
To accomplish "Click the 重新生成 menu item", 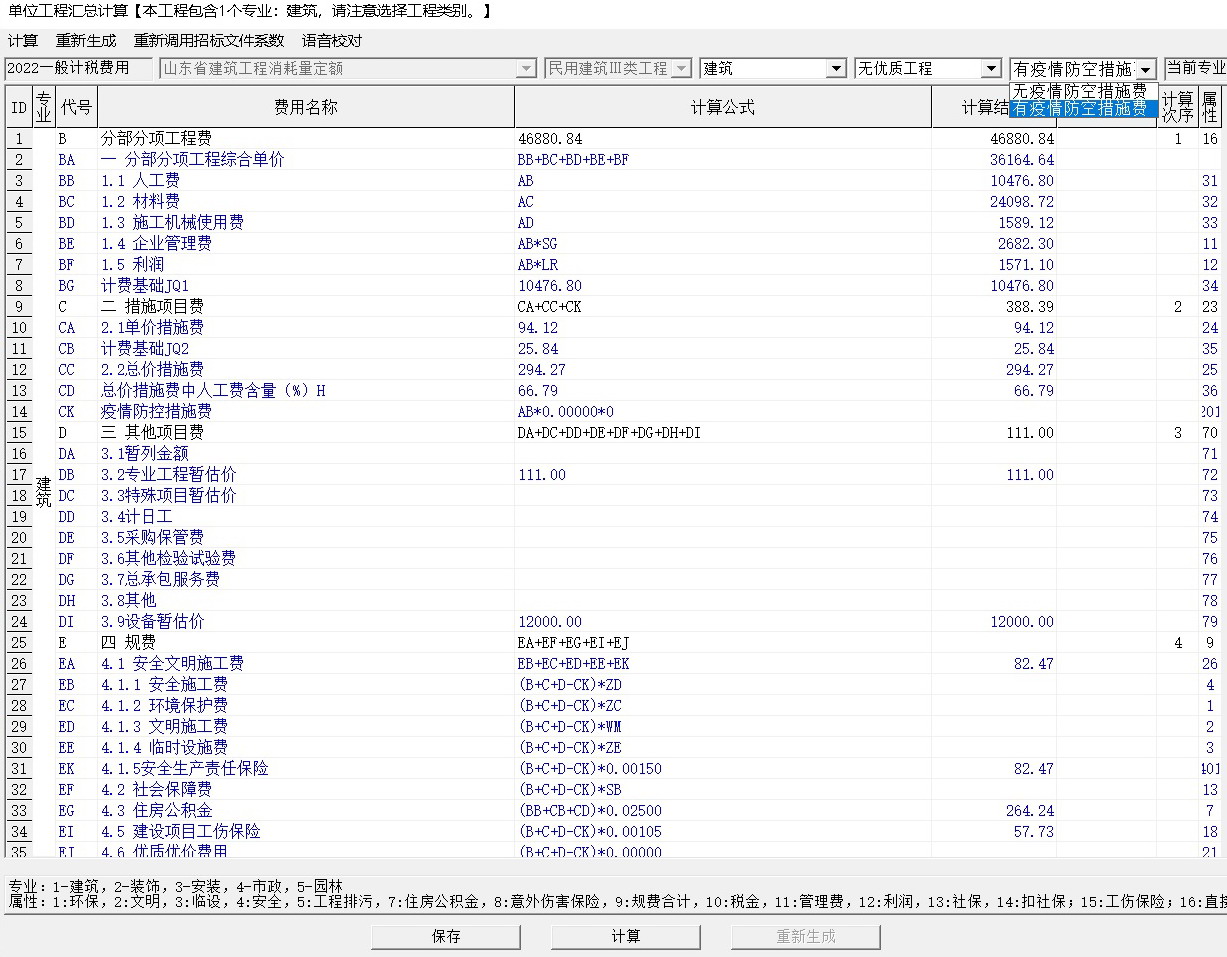I will (x=86, y=41).
